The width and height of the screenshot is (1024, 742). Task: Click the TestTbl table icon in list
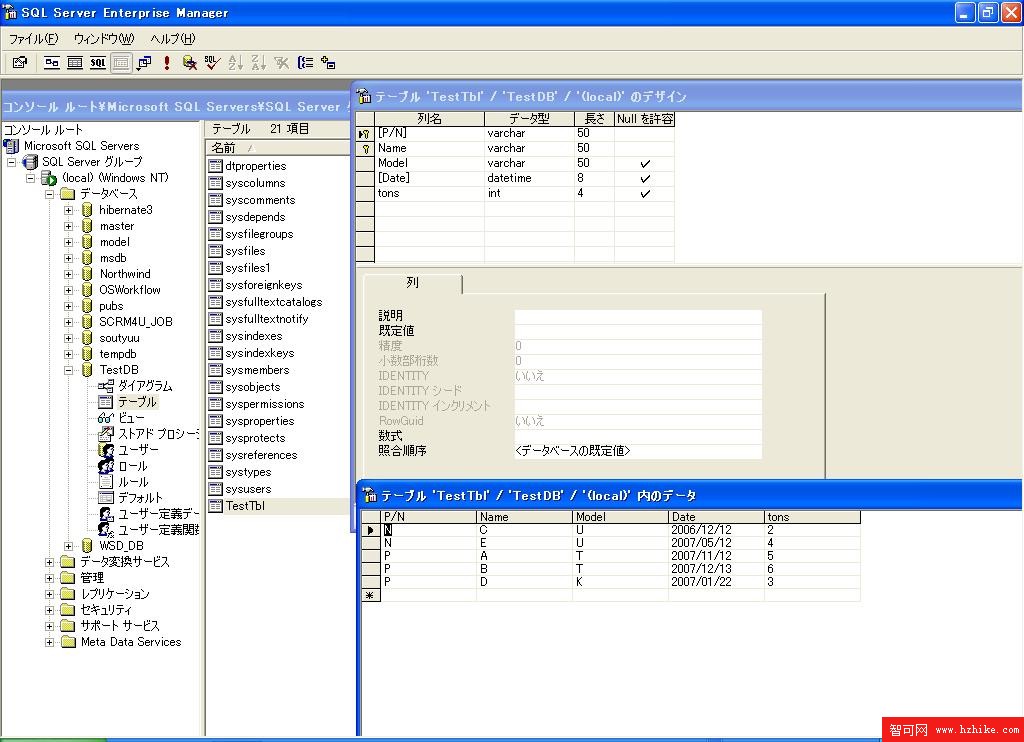coord(216,506)
